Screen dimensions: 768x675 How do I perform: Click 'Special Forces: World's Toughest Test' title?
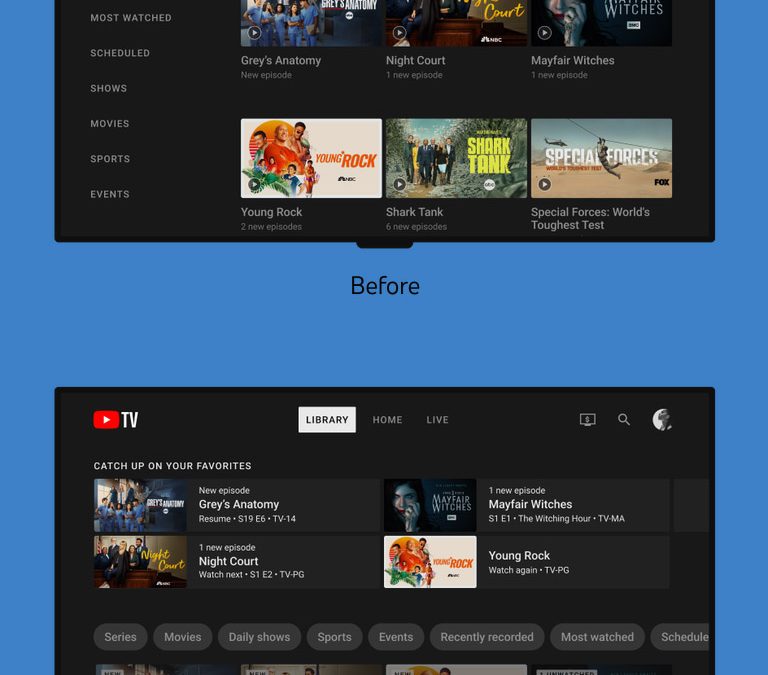click(x=590, y=218)
